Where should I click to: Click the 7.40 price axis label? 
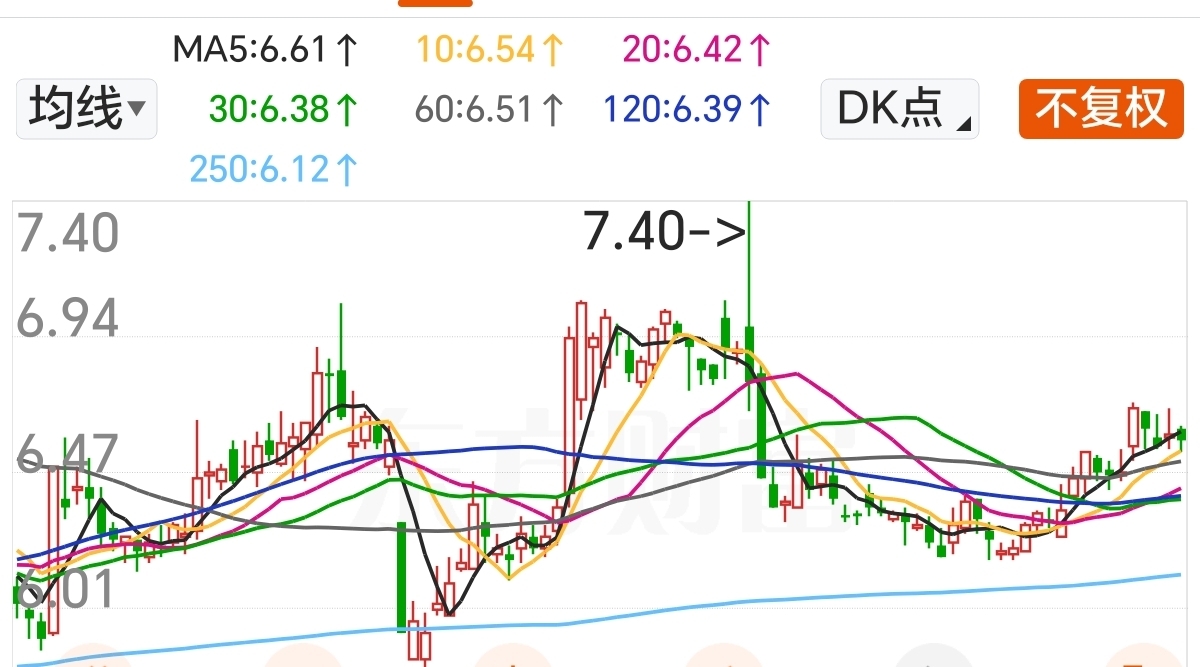(x=68, y=234)
